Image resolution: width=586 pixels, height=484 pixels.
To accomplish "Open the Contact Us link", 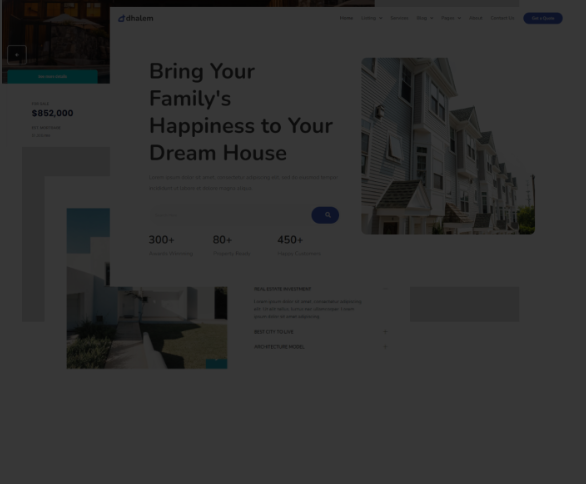I will pyautogui.click(x=502, y=18).
